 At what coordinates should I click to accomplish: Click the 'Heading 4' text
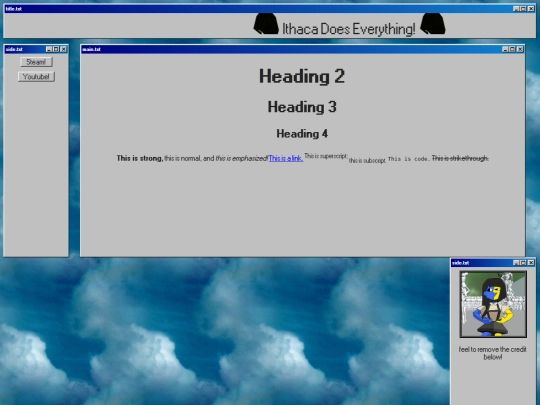(x=302, y=134)
